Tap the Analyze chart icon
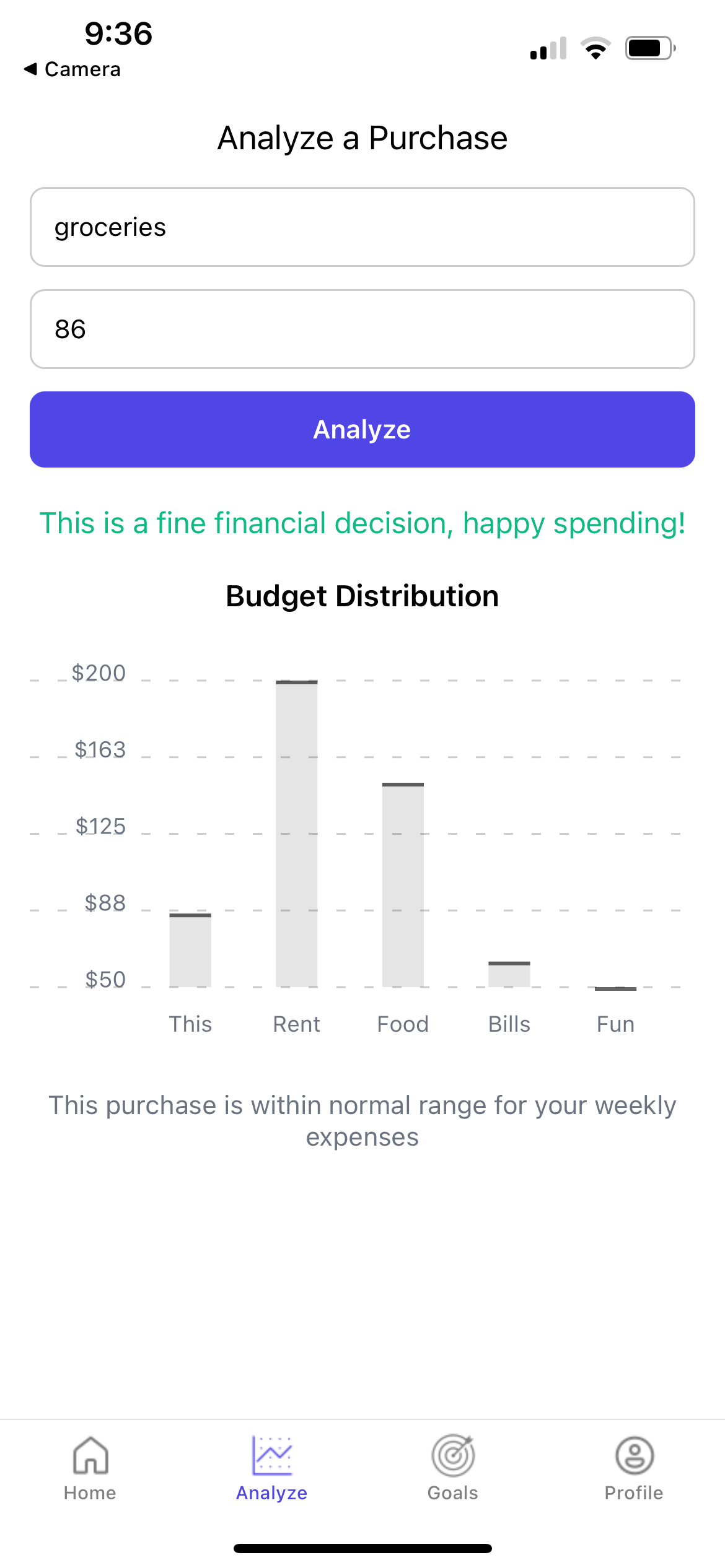 pyautogui.click(x=271, y=1455)
